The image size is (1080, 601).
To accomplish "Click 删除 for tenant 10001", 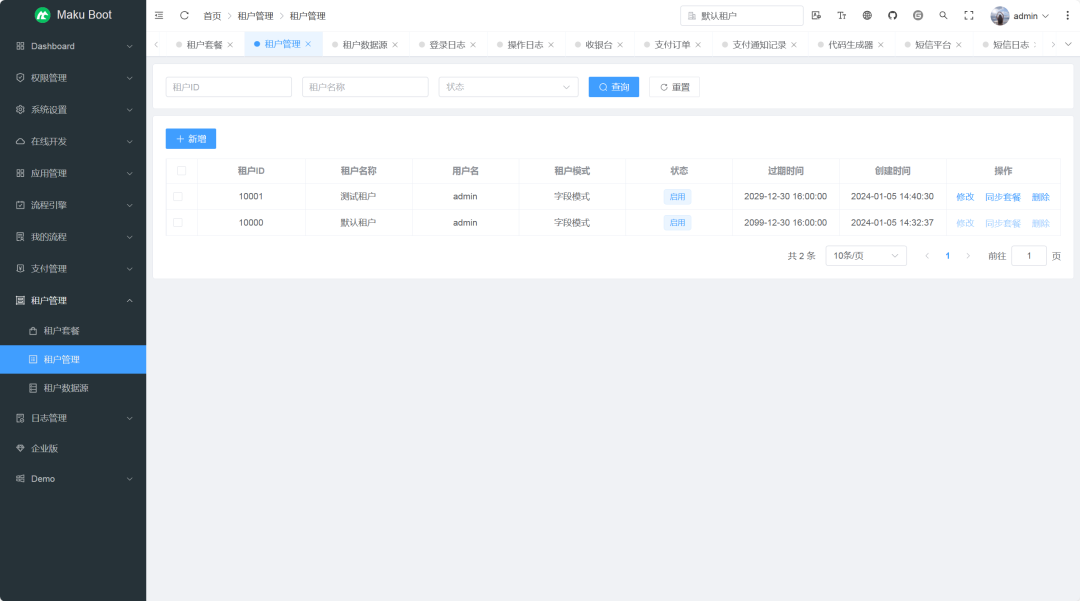I will [x=1041, y=197].
